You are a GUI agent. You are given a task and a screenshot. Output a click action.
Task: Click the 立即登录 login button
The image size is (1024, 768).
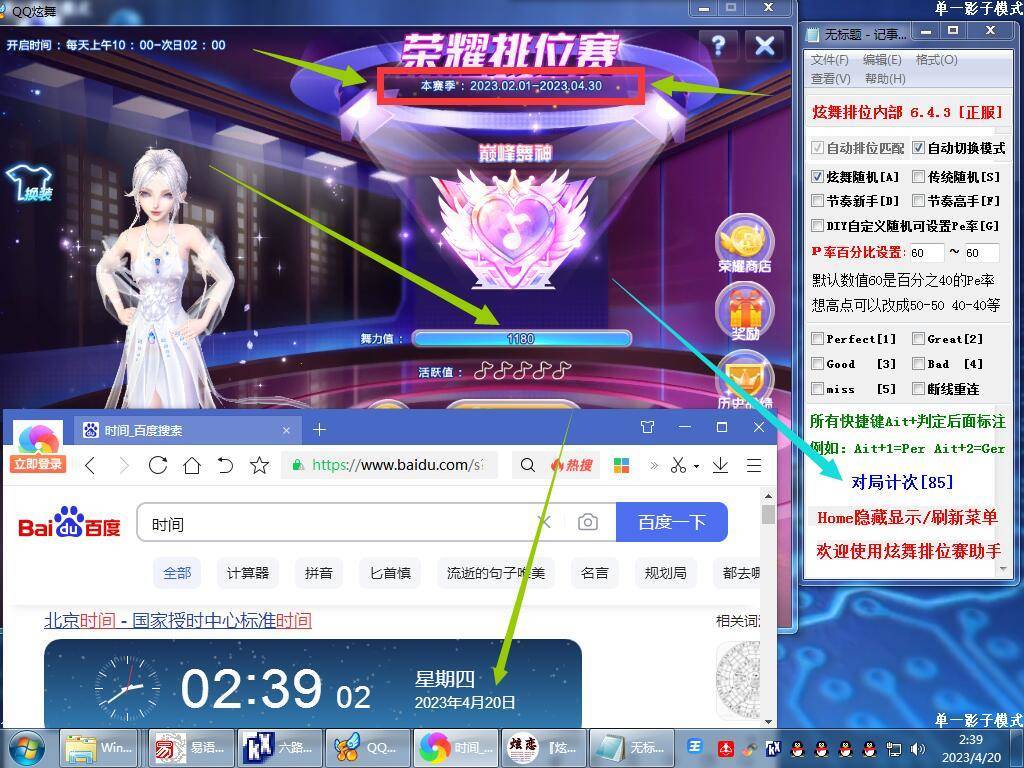[37, 464]
